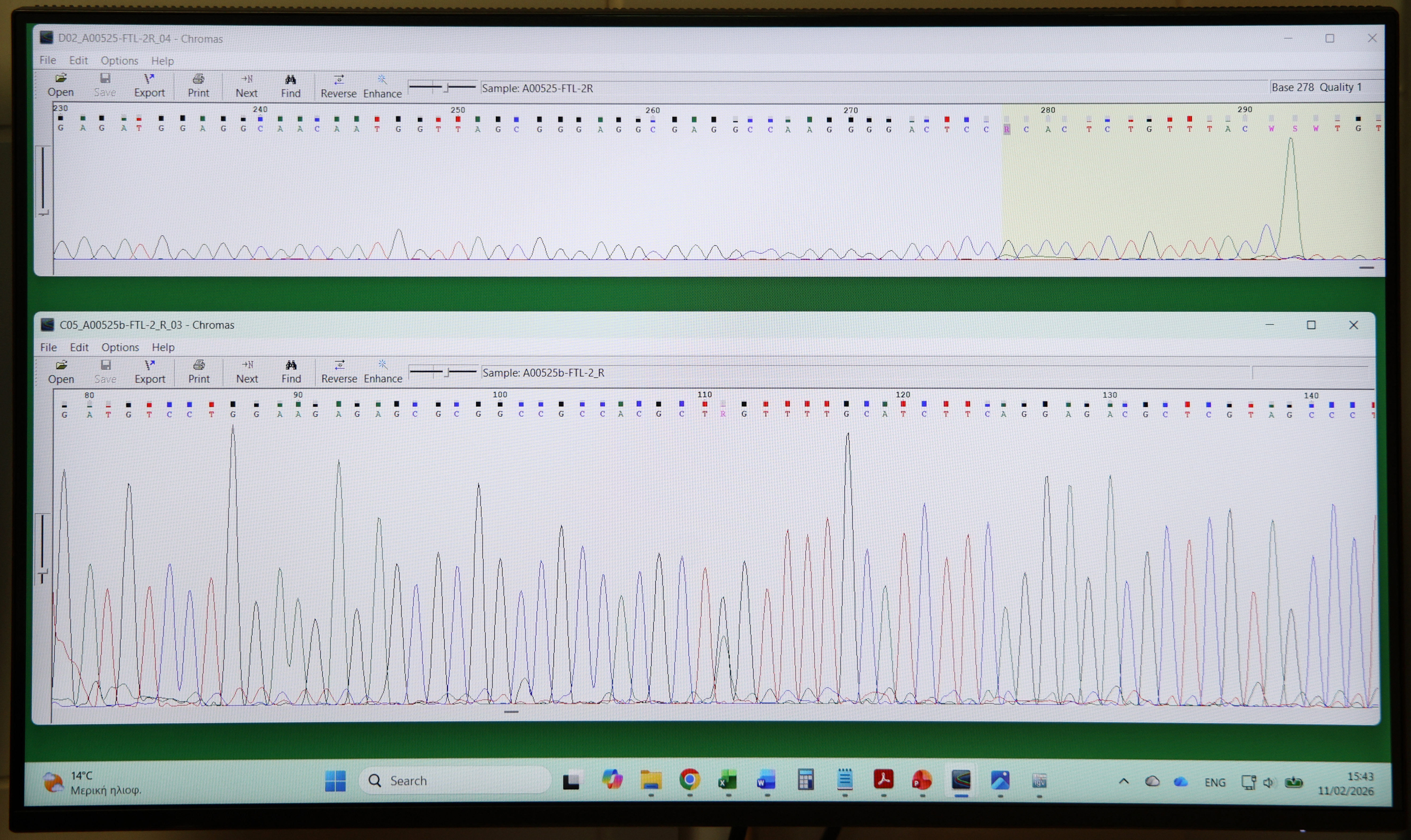Open language ENG indicator in tray
Viewport: 1411px width, 840px height.
1215,782
